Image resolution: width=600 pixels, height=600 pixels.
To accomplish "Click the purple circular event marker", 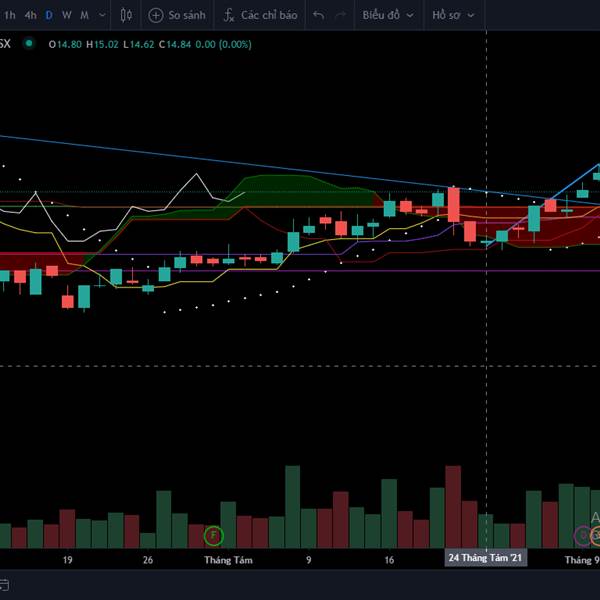I will pos(583,536).
